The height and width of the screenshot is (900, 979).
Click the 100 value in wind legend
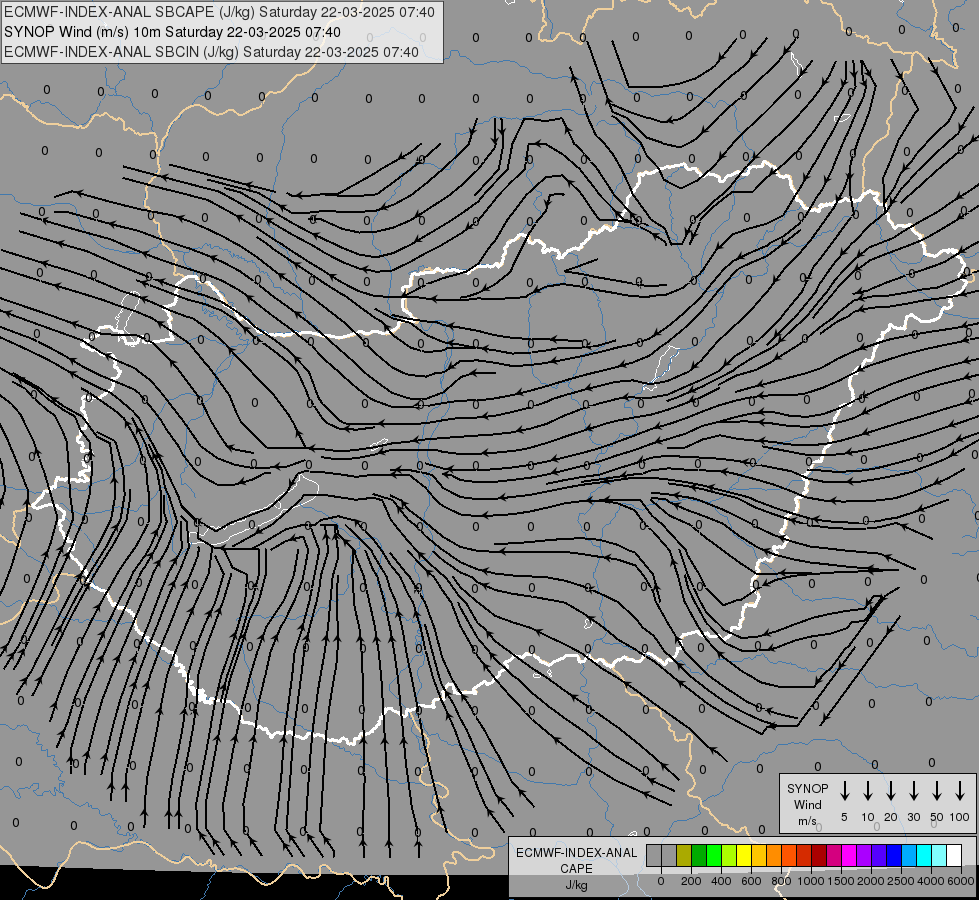tap(960, 817)
